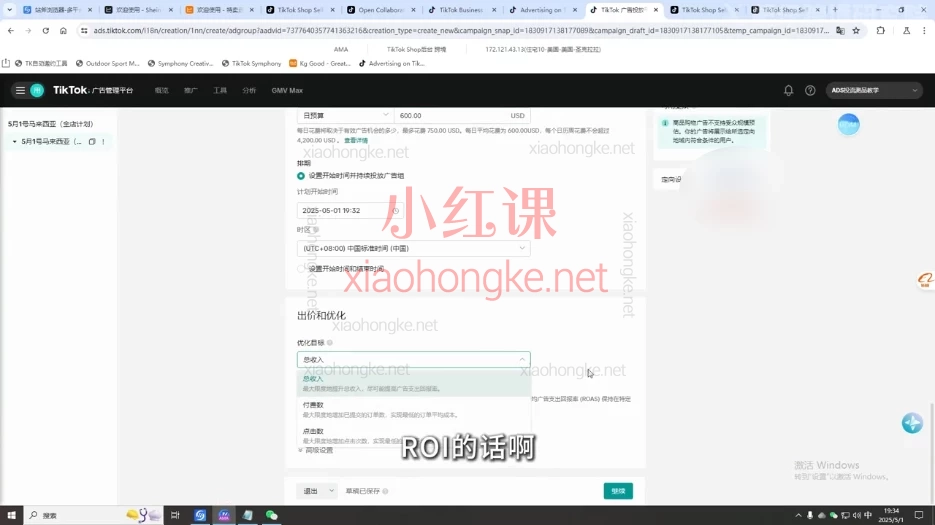Open the help question mark icon
Image resolution: width=935 pixels, height=525 pixels.
810,90
